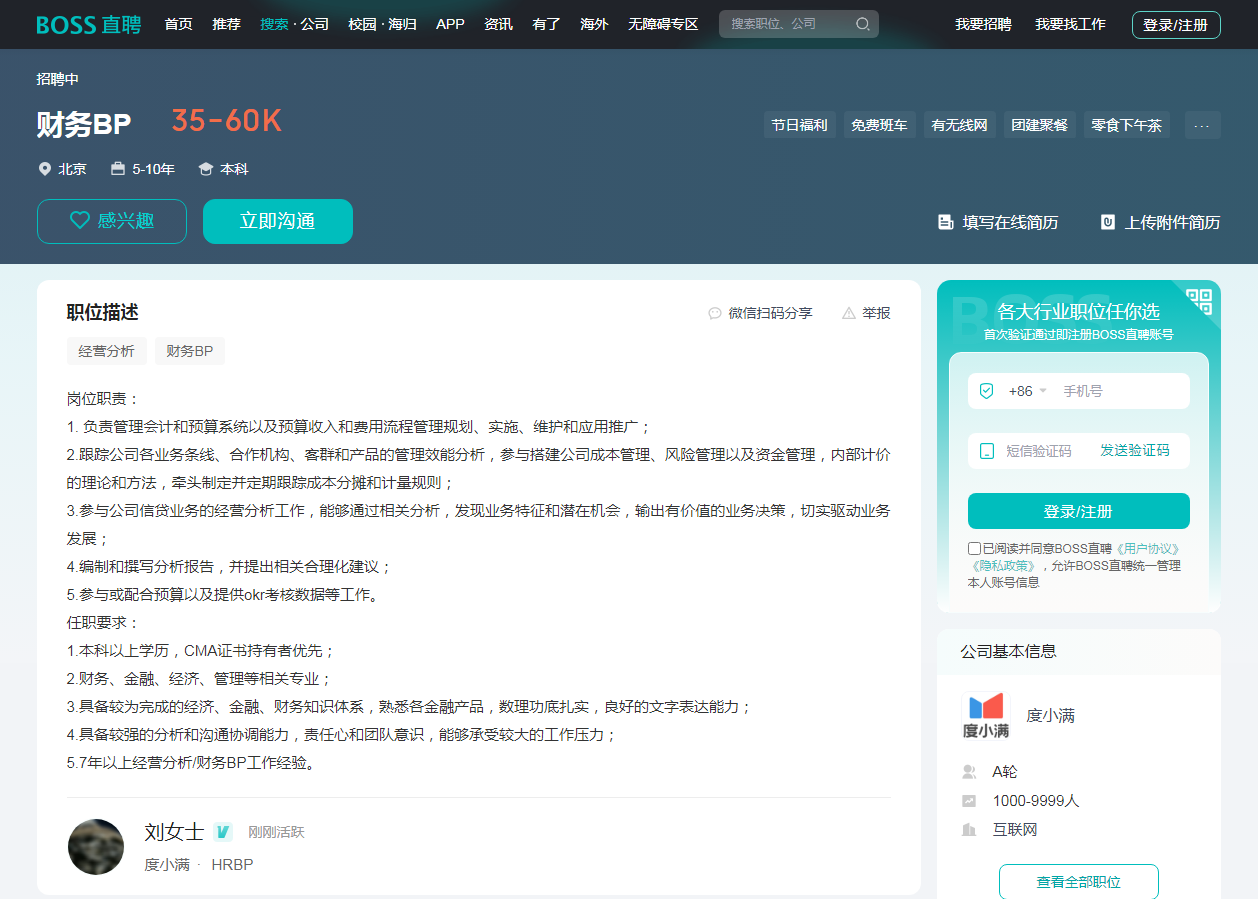Focus the 手机号 input field
The image size is (1258, 899).
1122,391
